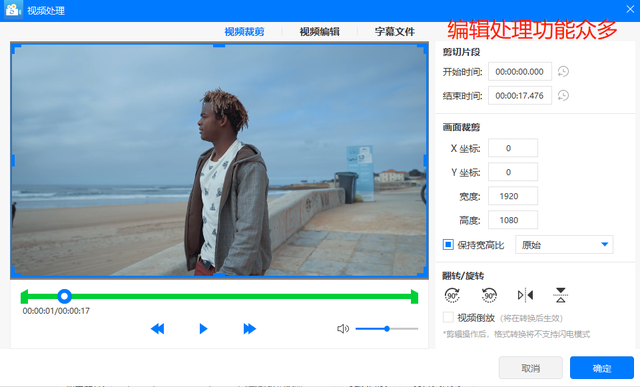
Task: Toggle the 保持宽高比 checkbox
Action: (x=448, y=245)
